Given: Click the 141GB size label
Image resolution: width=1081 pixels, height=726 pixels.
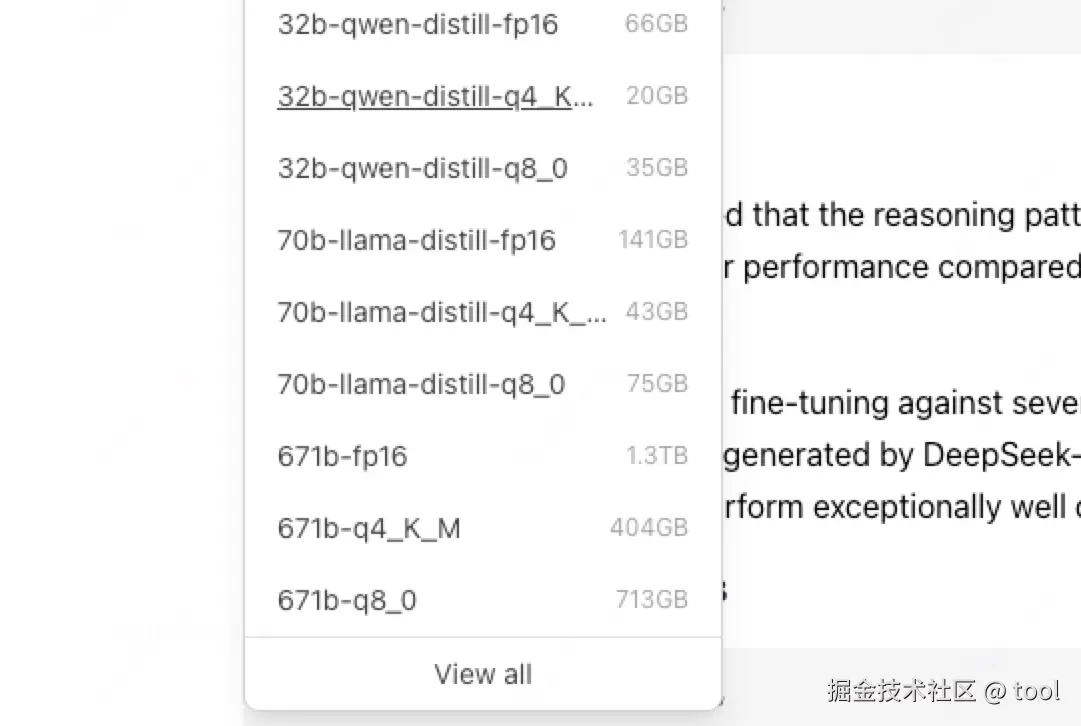Looking at the screenshot, I should pos(653,239).
